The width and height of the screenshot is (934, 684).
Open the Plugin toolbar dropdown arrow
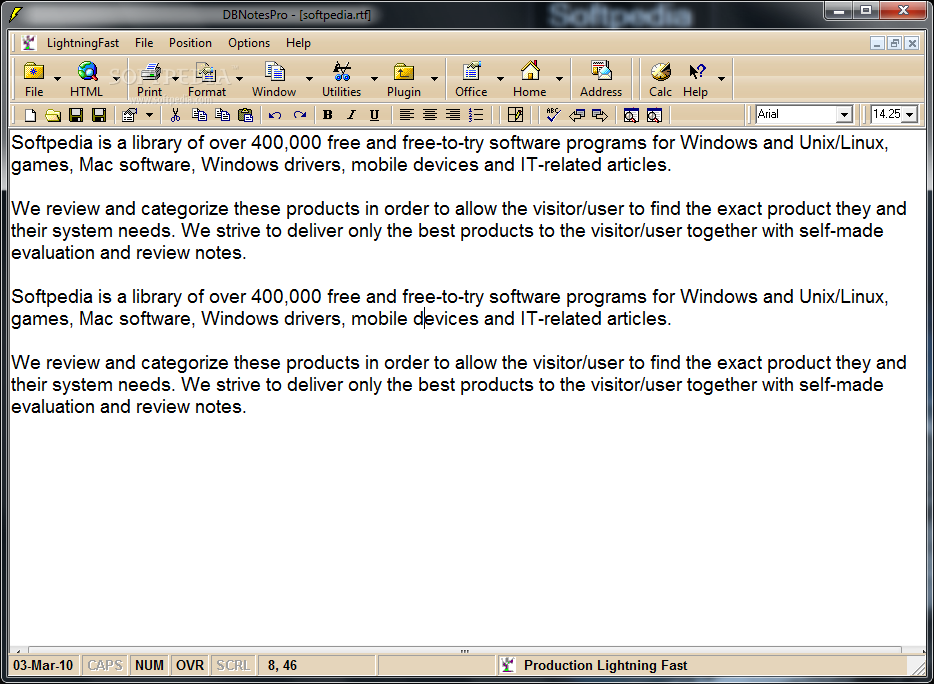coord(434,79)
